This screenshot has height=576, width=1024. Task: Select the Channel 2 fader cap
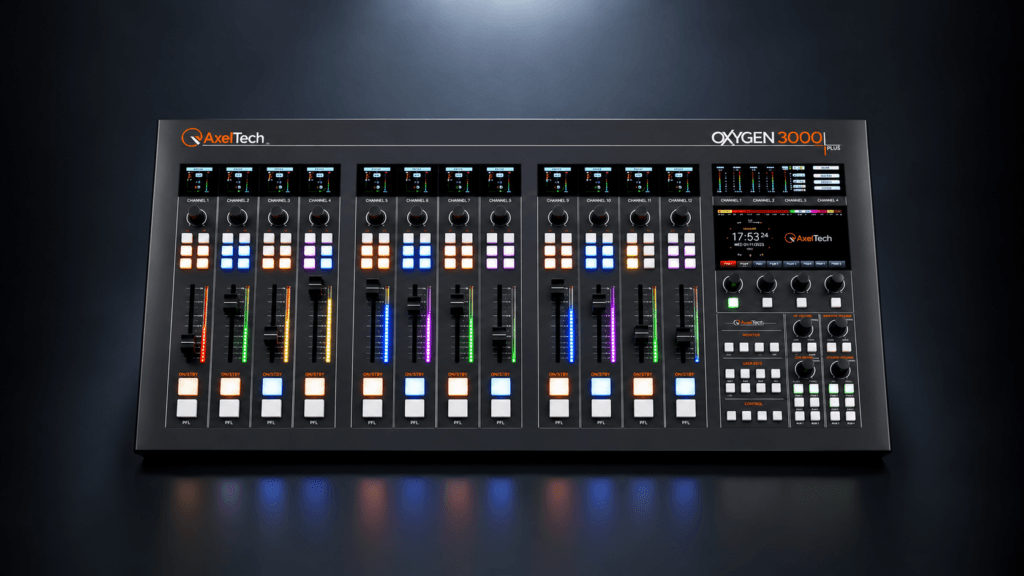(x=231, y=305)
